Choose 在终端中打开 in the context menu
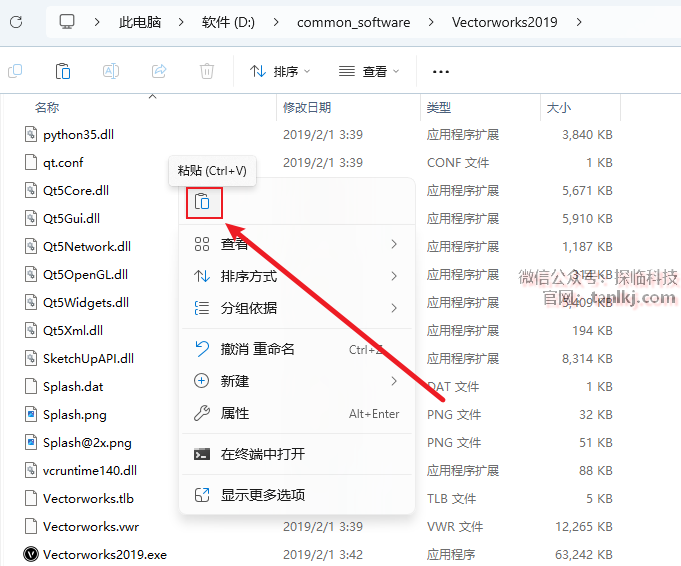Viewport: 681px width, 566px height. (x=297, y=454)
